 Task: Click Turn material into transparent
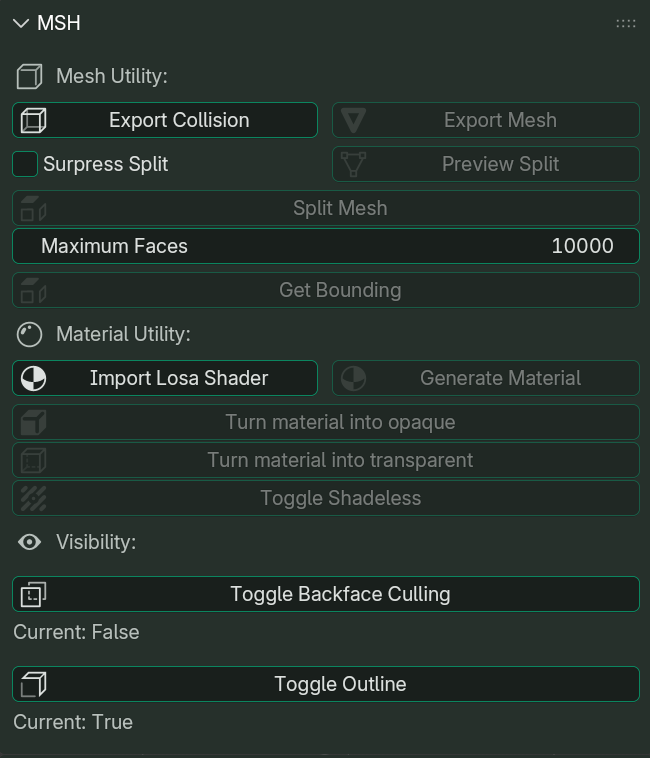(326, 460)
